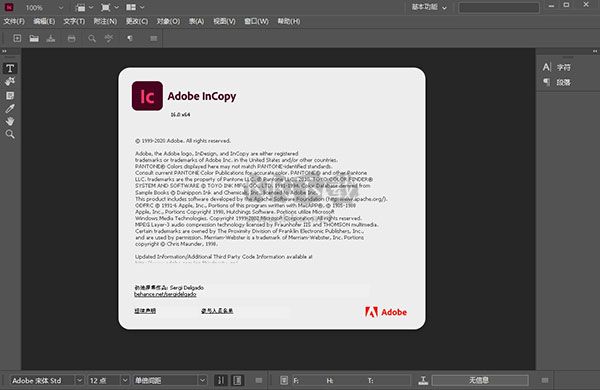Click the New document toolbar icon
Viewport: 600px width, 390px height.
pyautogui.click(x=17, y=38)
